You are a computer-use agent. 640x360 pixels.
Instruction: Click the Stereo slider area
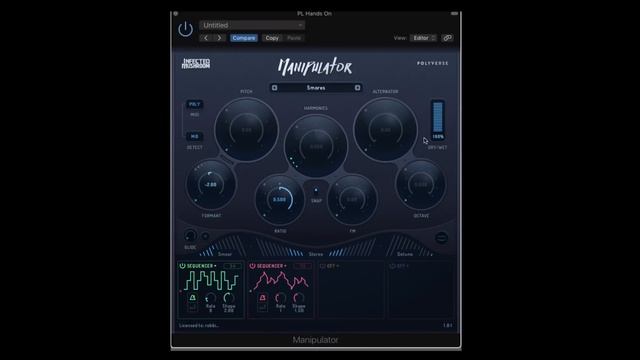pyautogui.click(x=316, y=248)
